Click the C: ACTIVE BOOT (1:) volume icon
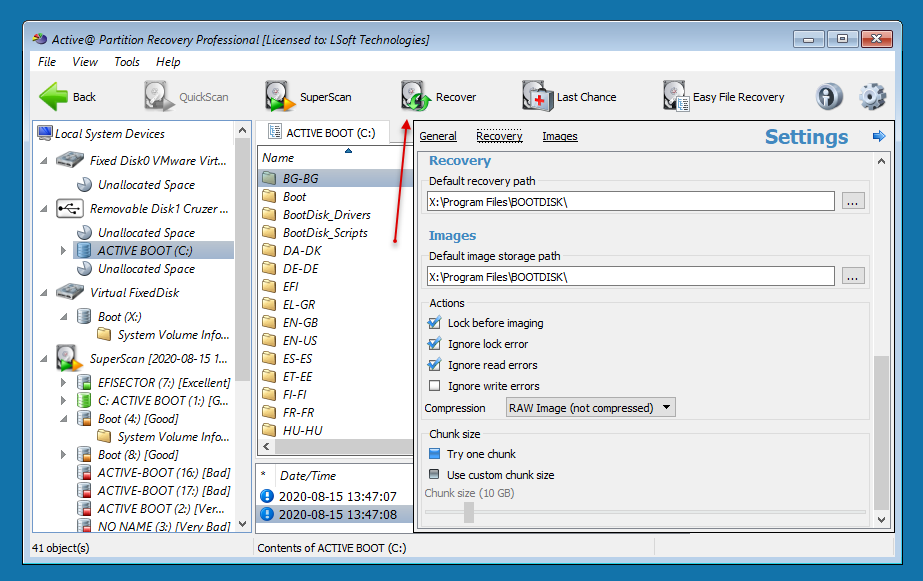923x581 pixels. [x=84, y=400]
